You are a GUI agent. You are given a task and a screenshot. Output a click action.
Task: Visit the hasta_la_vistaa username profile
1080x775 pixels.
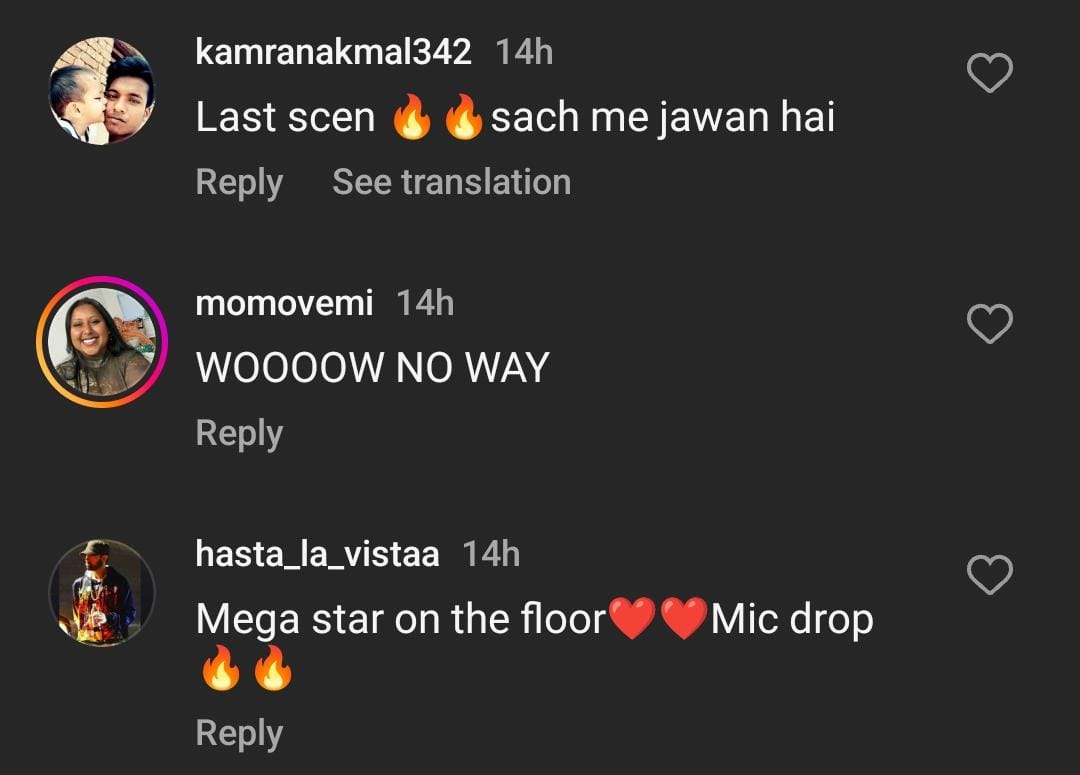(x=317, y=553)
